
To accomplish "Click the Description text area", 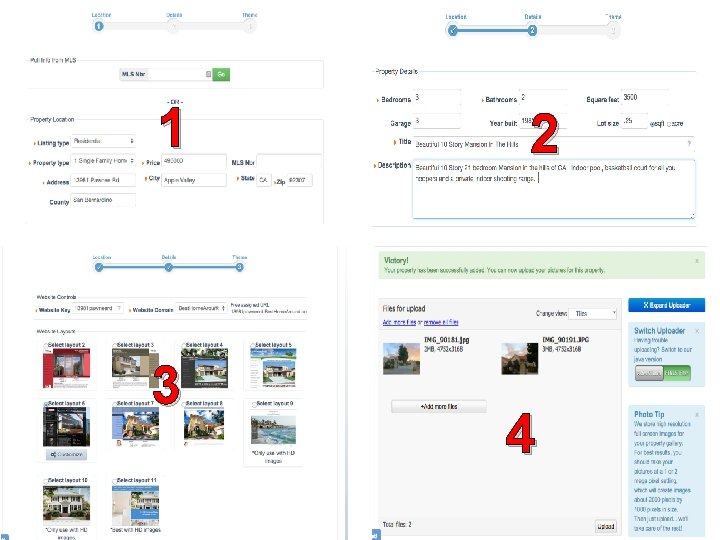I will pyautogui.click(x=553, y=189).
